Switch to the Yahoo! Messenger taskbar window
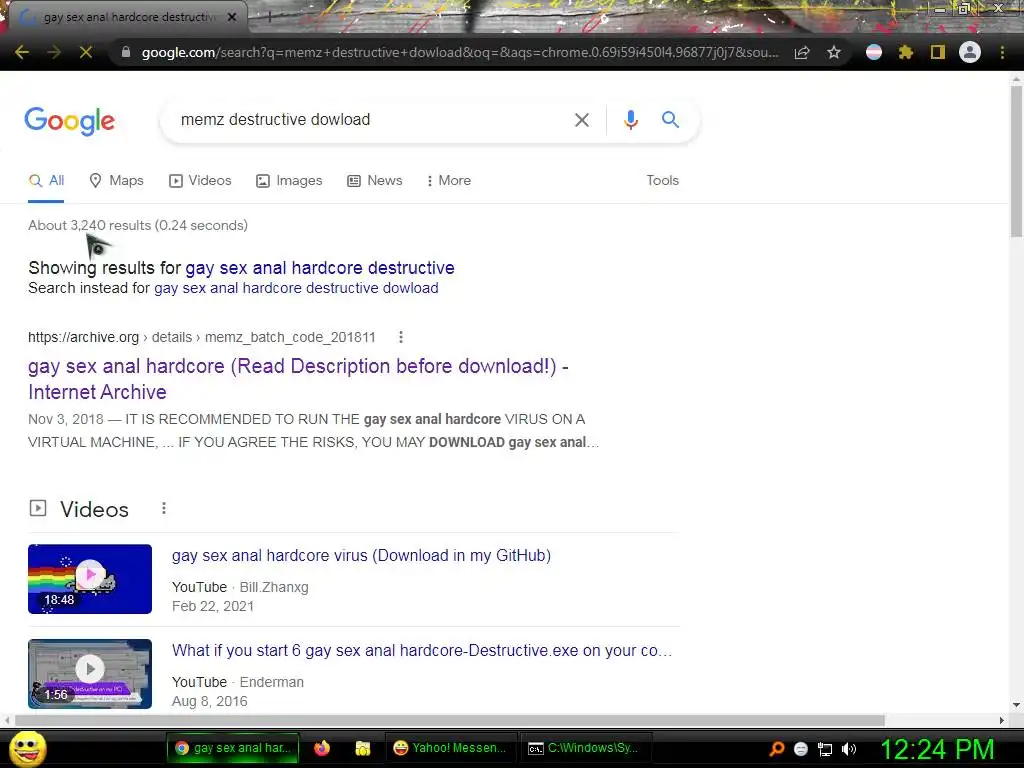This screenshot has height=768, width=1024. coord(450,748)
